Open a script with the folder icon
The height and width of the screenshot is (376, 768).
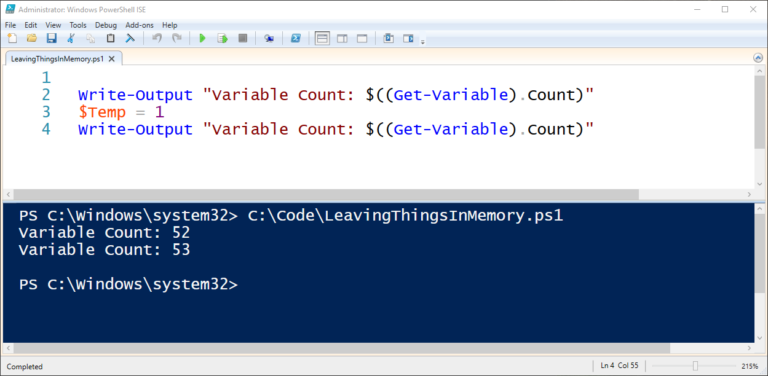(32, 38)
